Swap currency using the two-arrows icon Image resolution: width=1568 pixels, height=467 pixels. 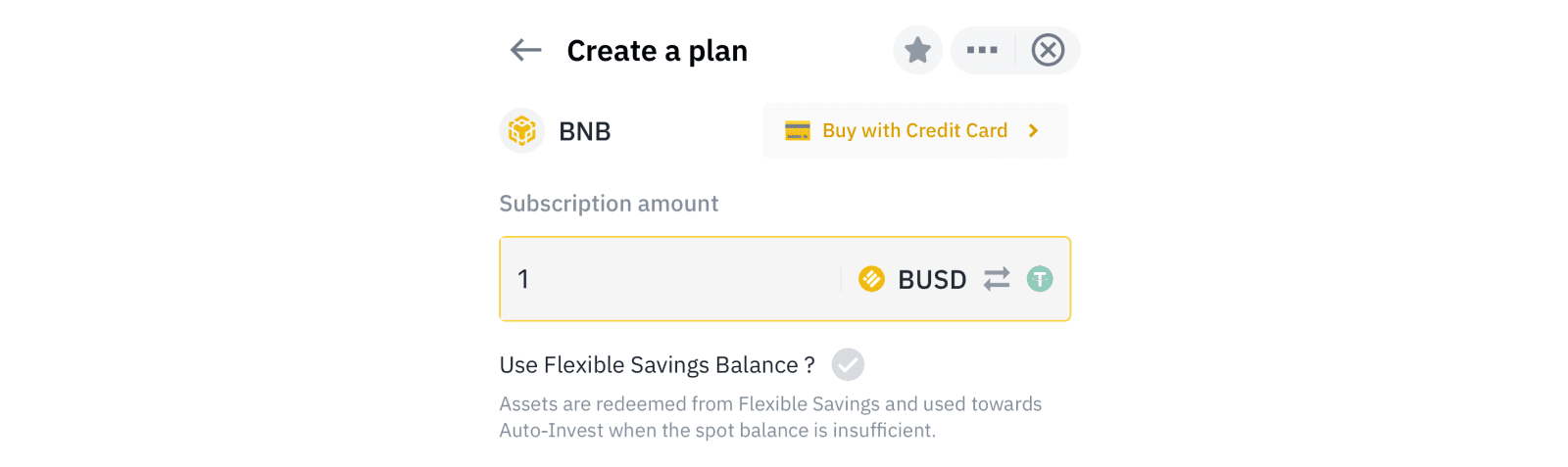997,279
